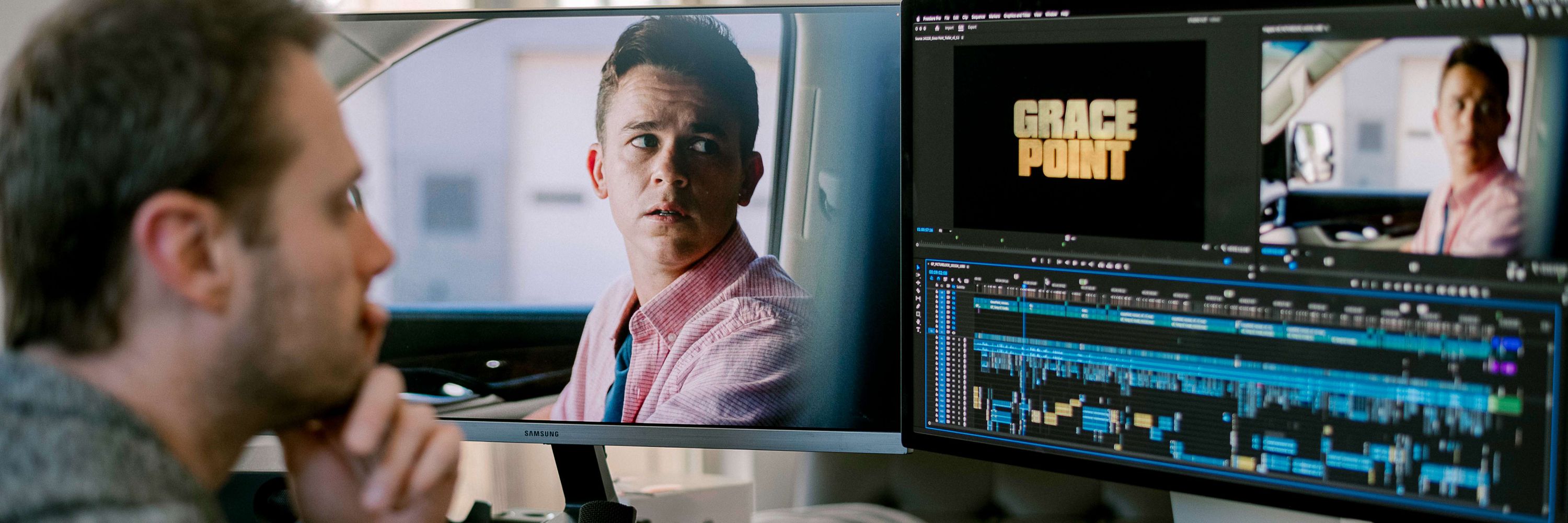Open the Apple menu
The image size is (1568, 523).
point(918,19)
